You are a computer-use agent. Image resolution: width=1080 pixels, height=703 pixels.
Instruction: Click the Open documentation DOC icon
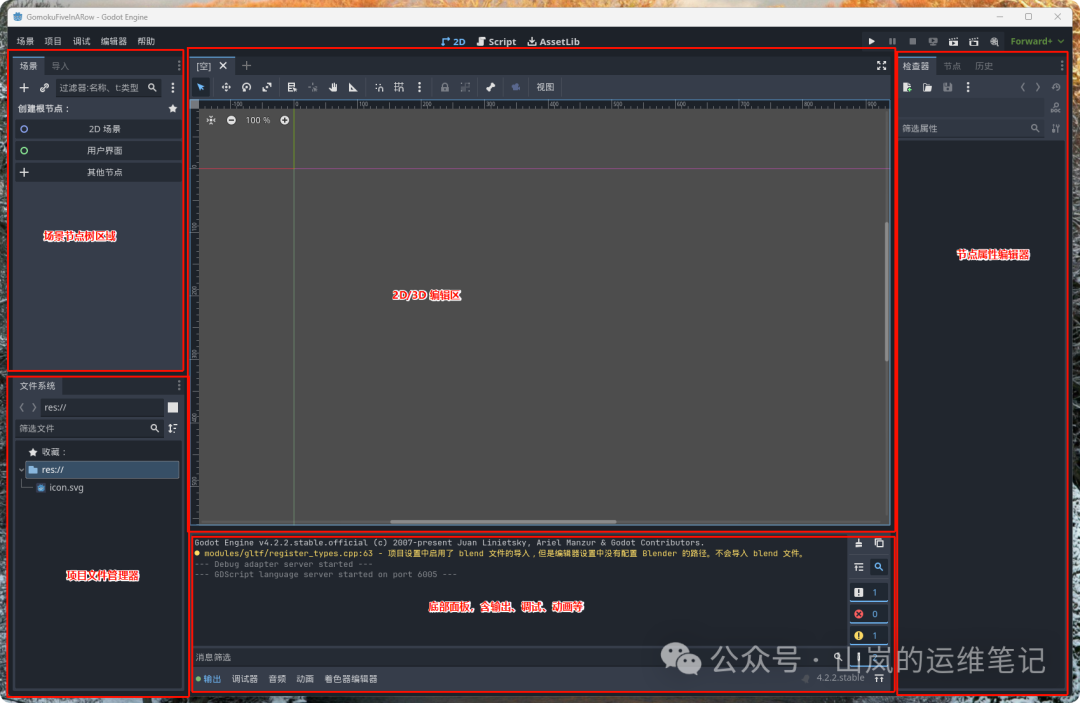(x=1055, y=107)
